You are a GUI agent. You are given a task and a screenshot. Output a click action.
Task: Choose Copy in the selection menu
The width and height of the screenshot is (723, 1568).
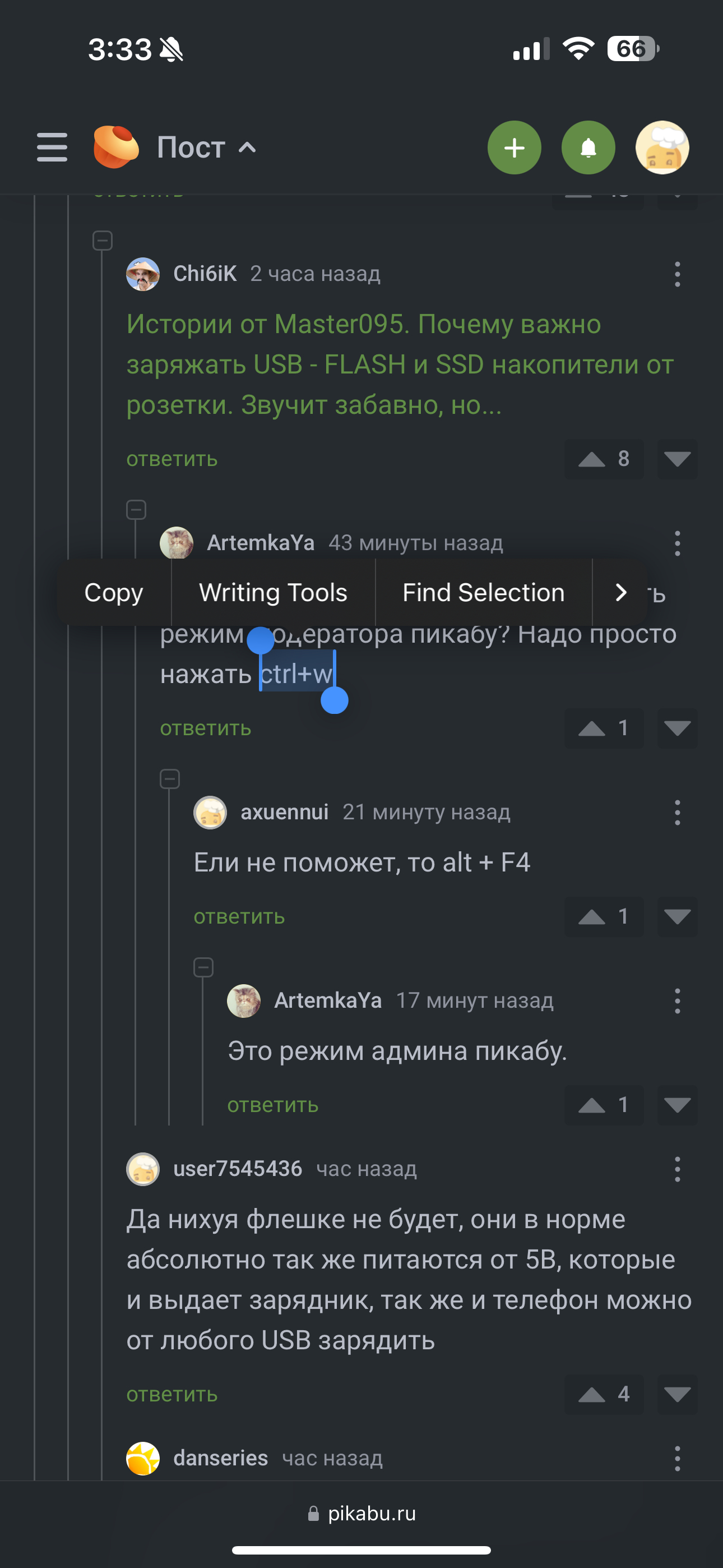point(114,592)
